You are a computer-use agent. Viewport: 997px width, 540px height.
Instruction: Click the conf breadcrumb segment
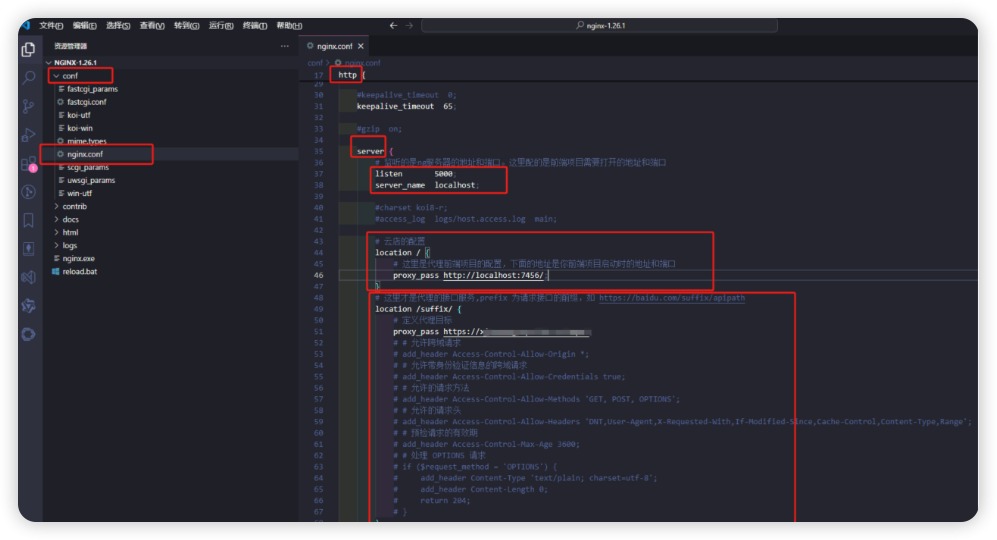click(x=315, y=63)
